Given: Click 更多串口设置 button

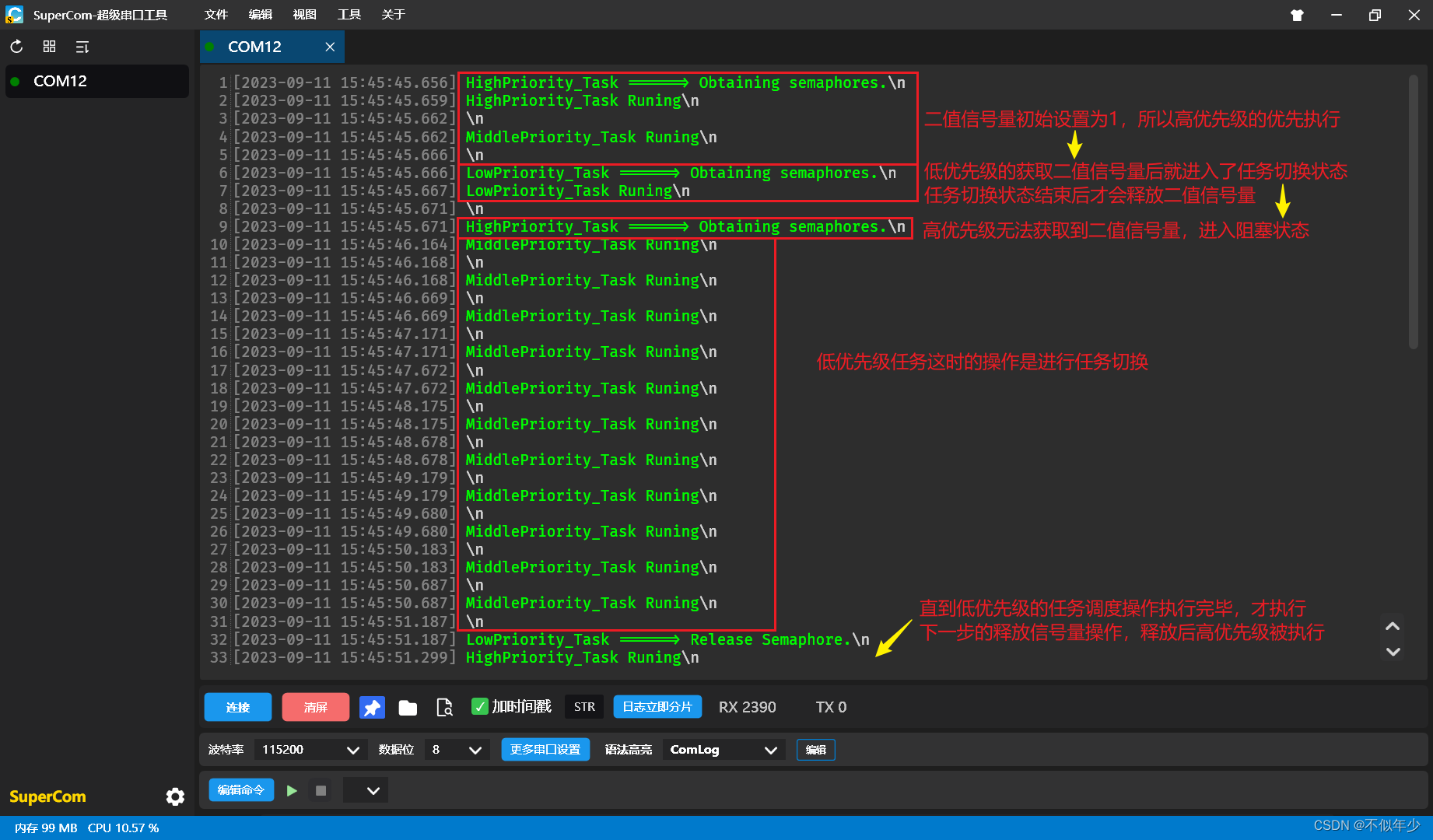Looking at the screenshot, I should (545, 750).
